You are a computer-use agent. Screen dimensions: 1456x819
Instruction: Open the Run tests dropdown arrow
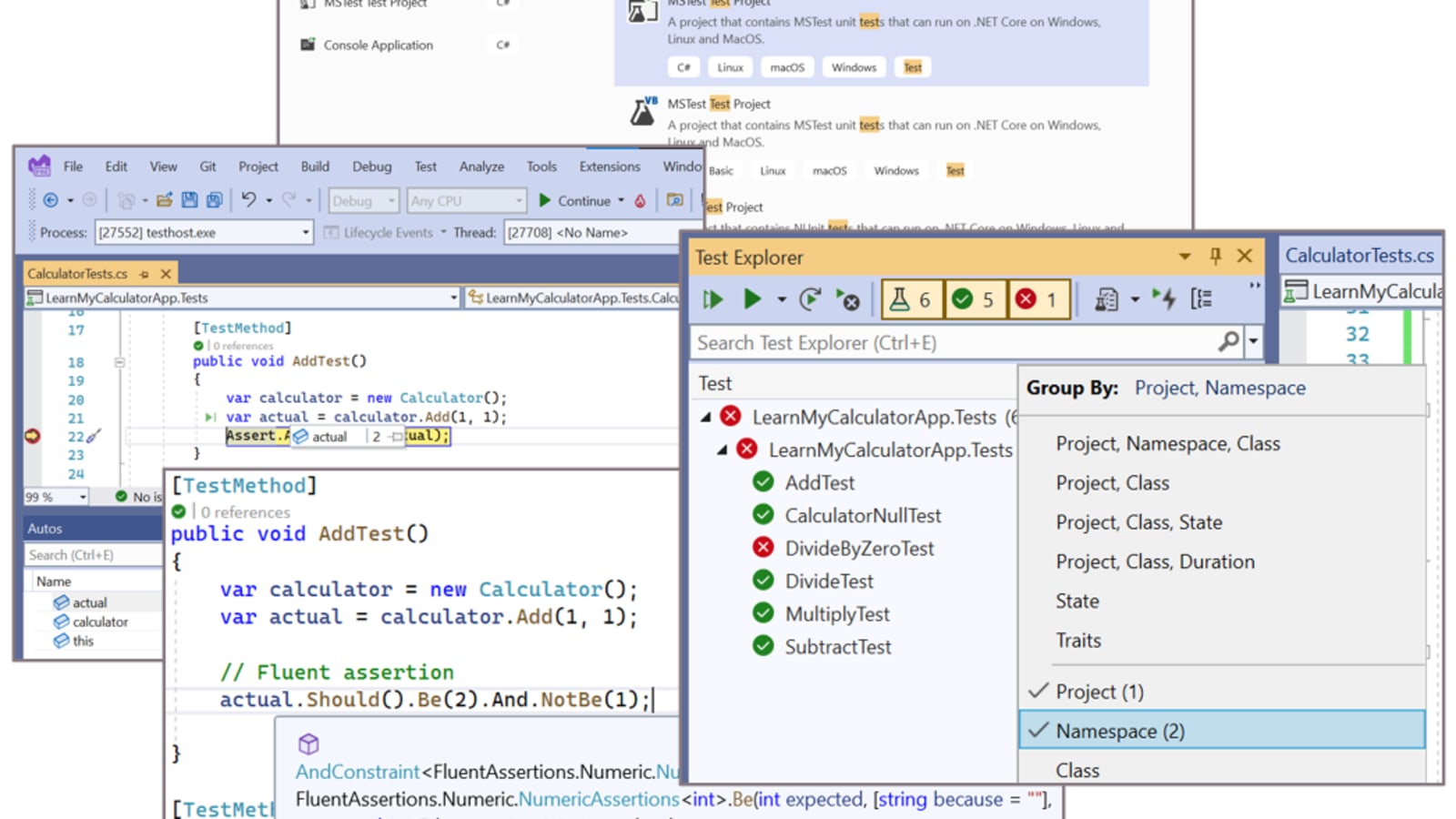point(781,299)
